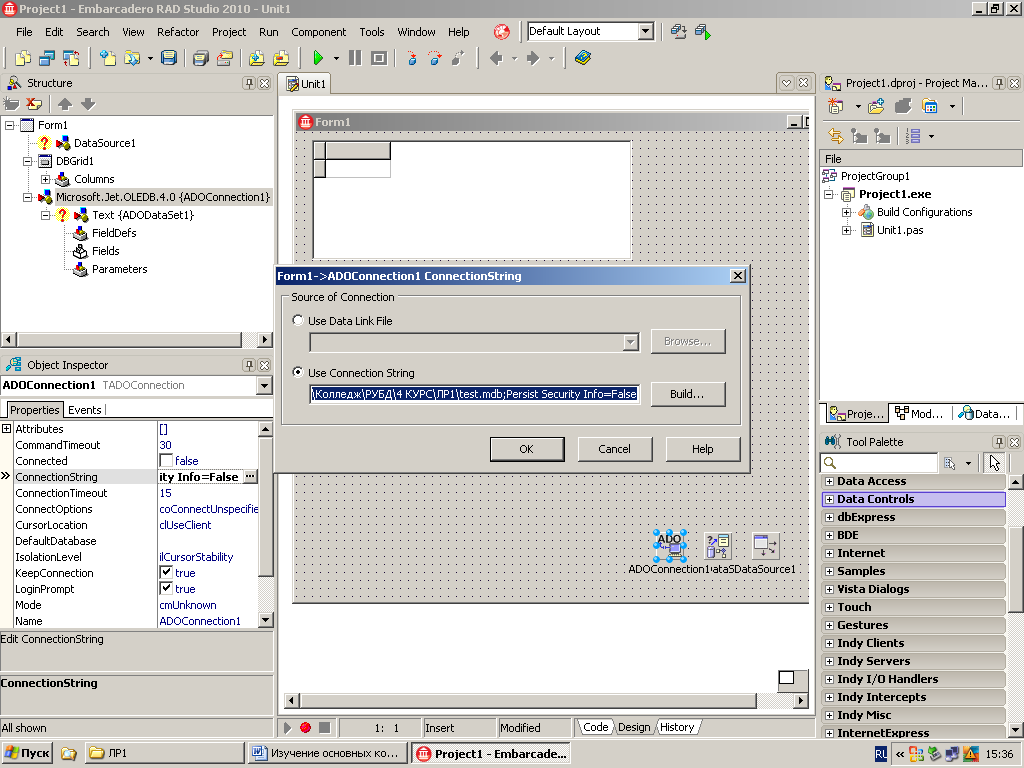
Task: Pin the Structure pane with pushpin
Action: tap(249, 83)
